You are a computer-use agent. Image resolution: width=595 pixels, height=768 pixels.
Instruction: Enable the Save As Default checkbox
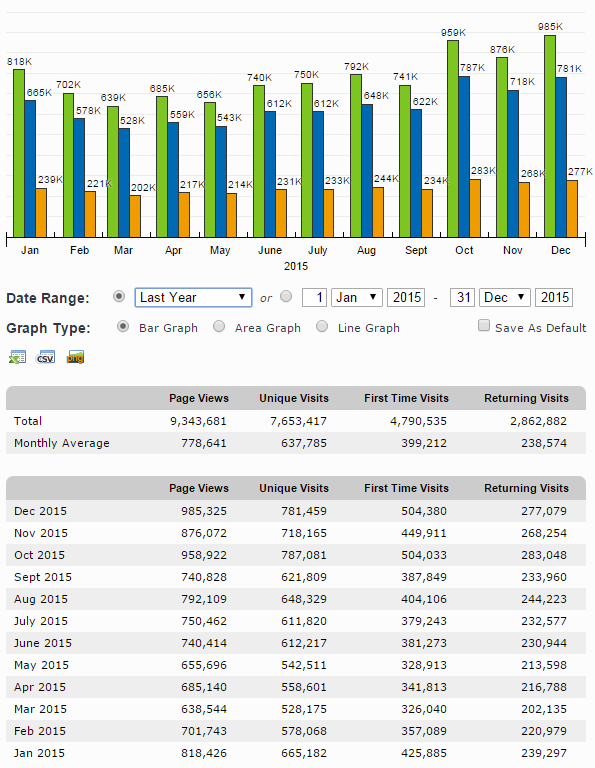click(x=483, y=325)
